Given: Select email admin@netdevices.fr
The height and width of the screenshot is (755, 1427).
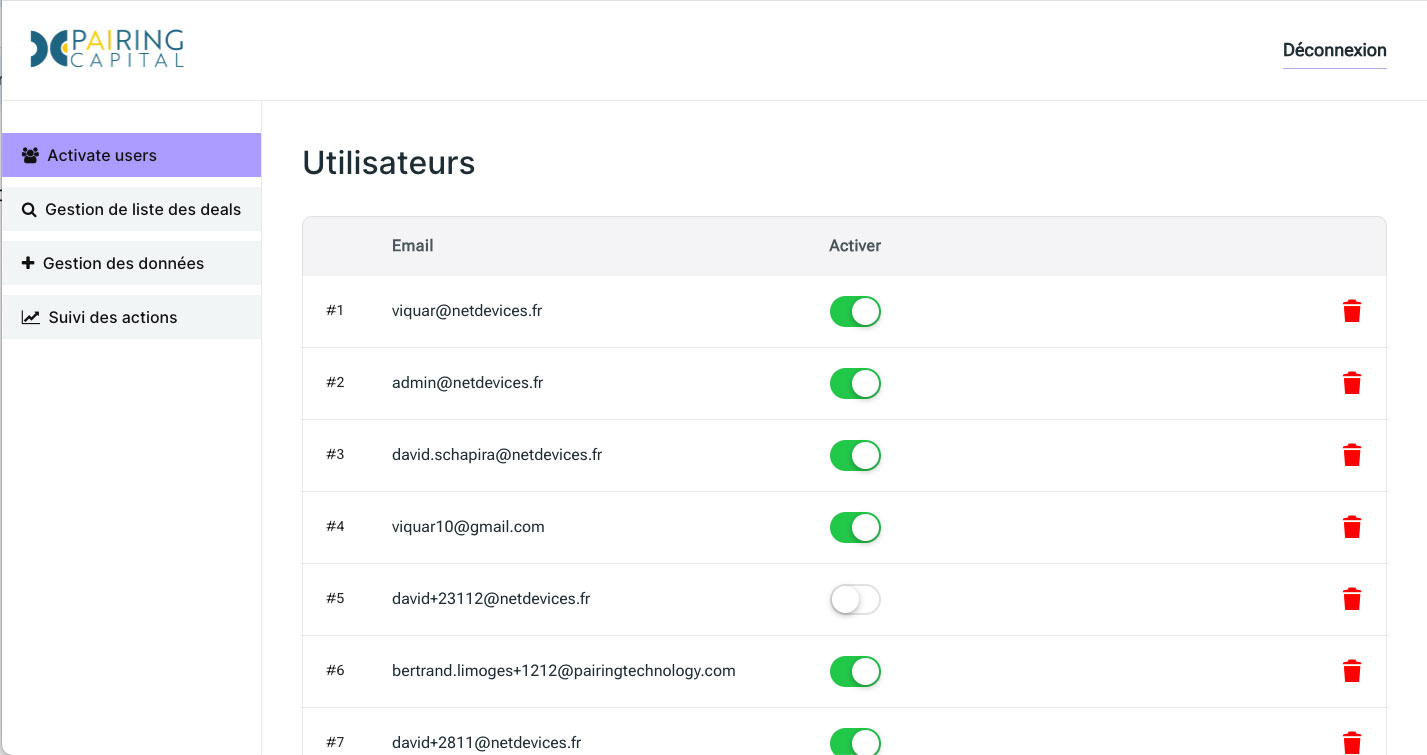Looking at the screenshot, I should (468, 383).
